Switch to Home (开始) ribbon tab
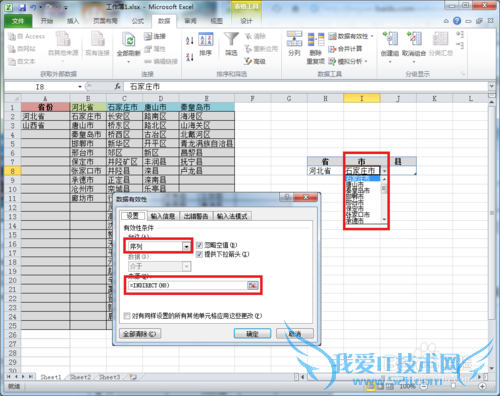The height and width of the screenshot is (396, 500). coord(47,21)
